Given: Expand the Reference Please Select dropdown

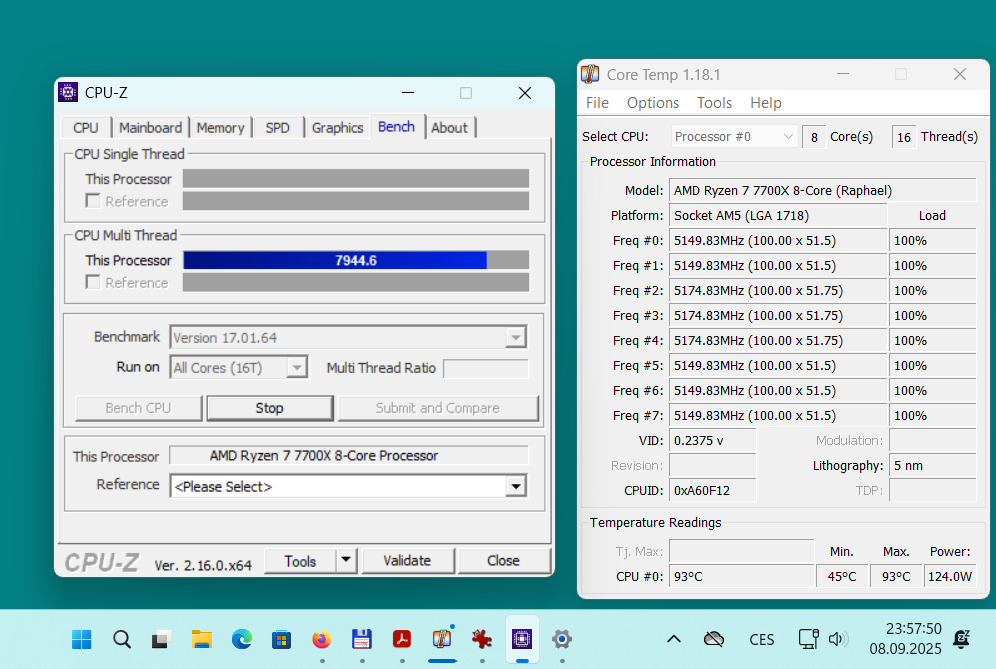Looking at the screenshot, I should coord(516,487).
